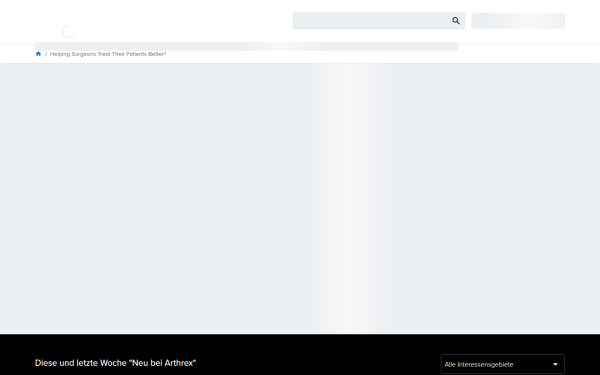
Task: Click the magnifier search icon
Action: 455,21
